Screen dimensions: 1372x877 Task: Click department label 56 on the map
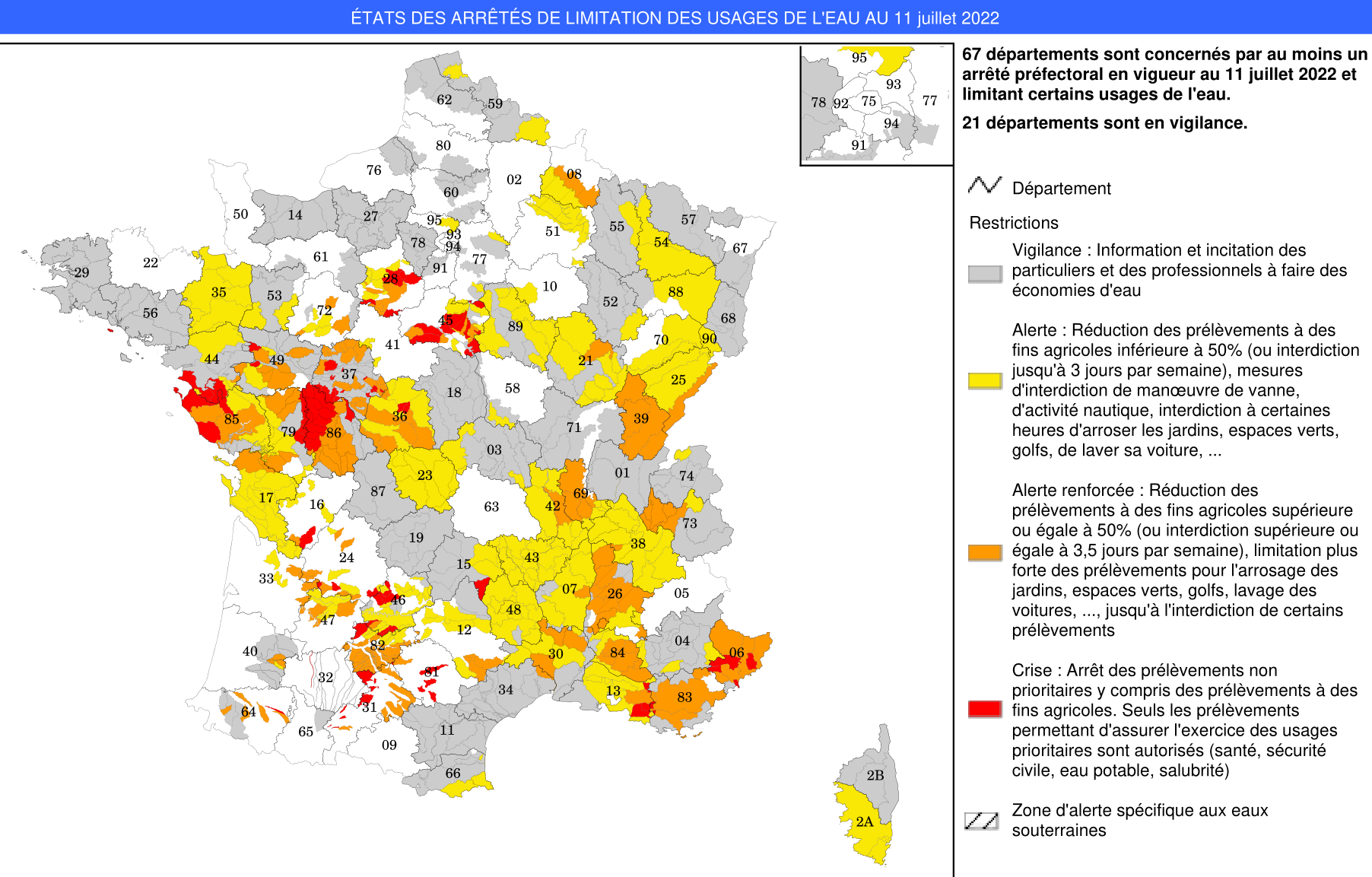(x=151, y=313)
